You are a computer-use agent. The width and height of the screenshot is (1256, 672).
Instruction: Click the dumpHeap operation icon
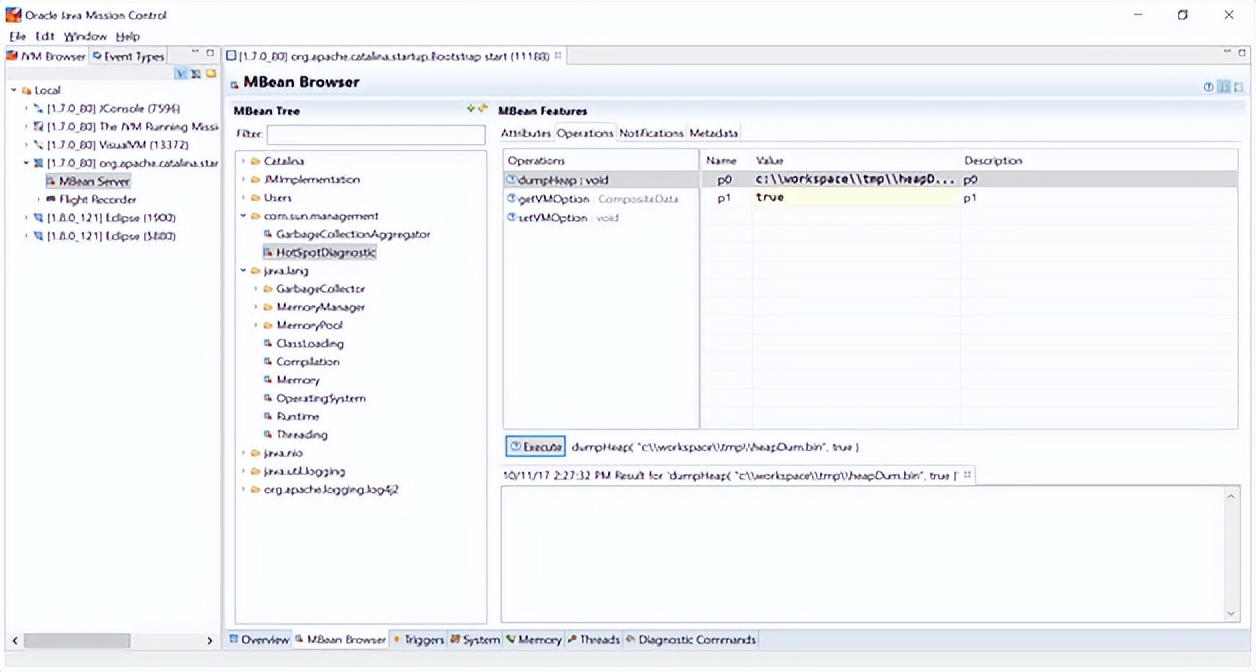point(512,180)
